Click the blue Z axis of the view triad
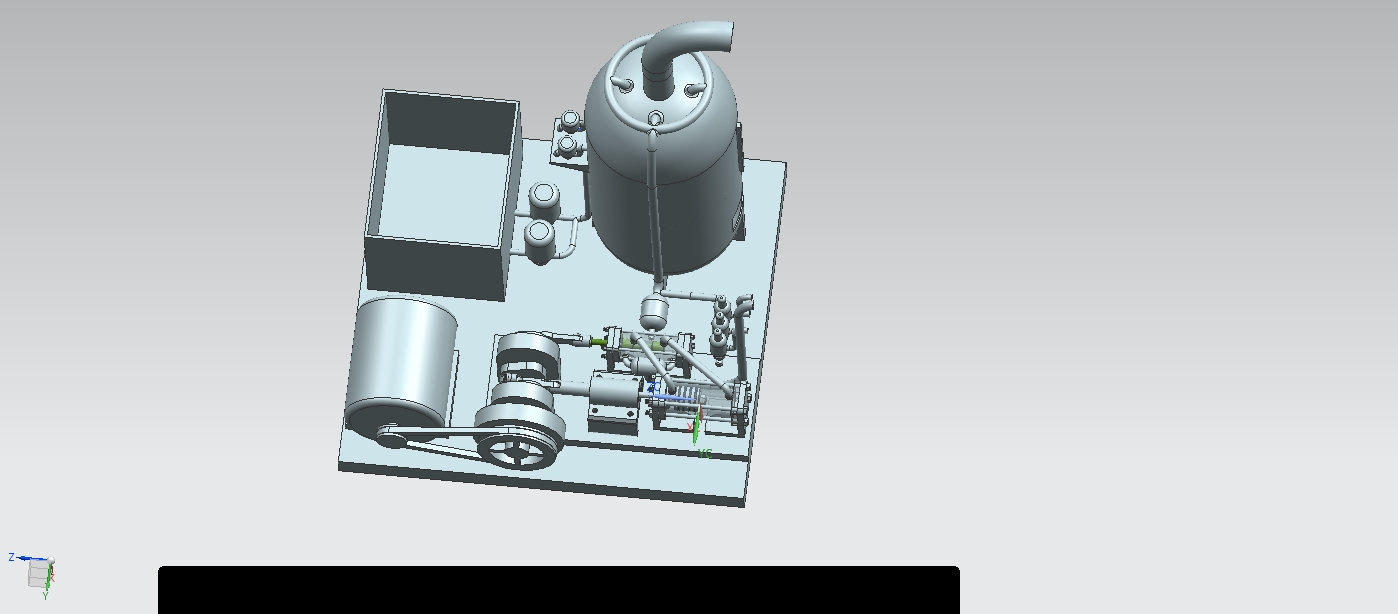The width and height of the screenshot is (1398, 614). tap(29, 559)
